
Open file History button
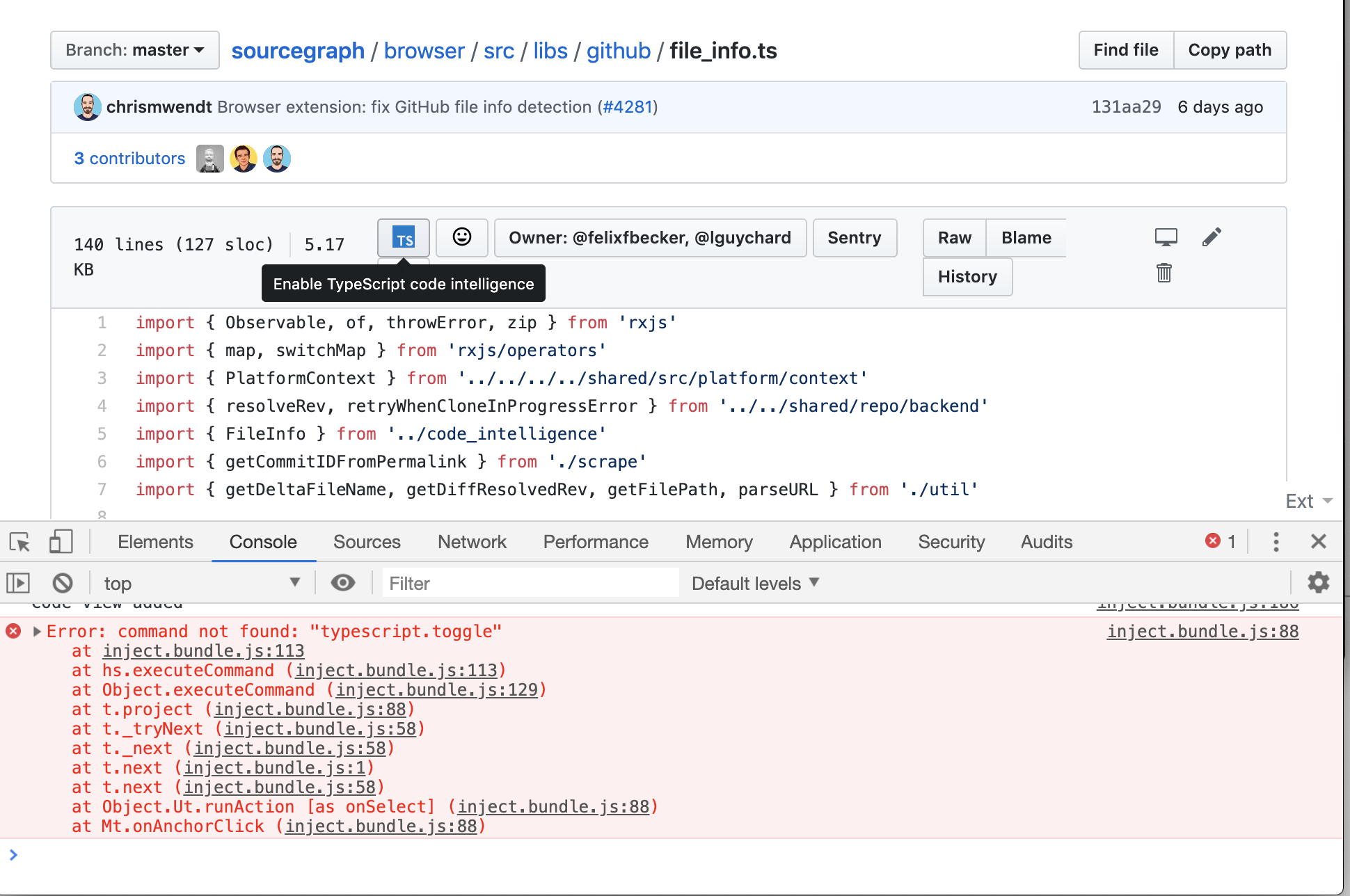pos(967,277)
